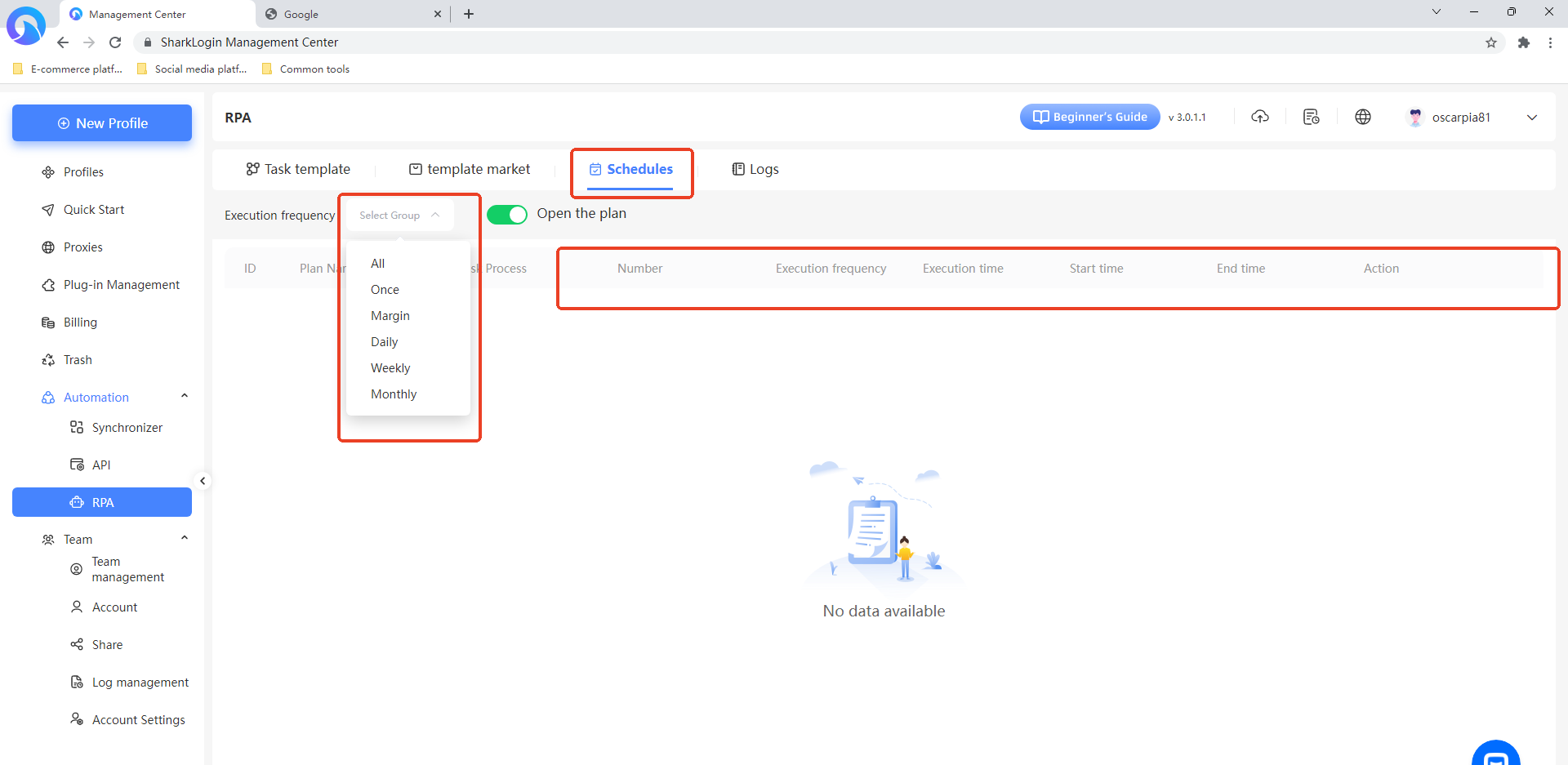Viewport: 1568px width, 765px height.
Task: Choose Weekly from frequency list
Action: pos(390,368)
